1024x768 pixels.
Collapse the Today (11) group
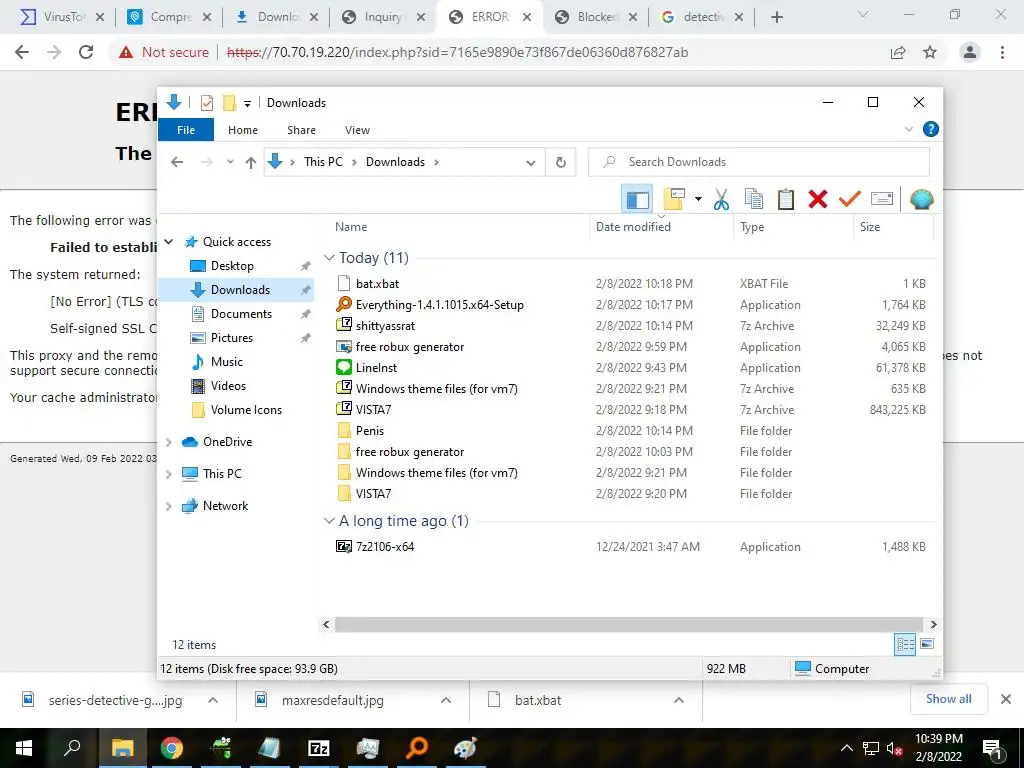(x=329, y=258)
